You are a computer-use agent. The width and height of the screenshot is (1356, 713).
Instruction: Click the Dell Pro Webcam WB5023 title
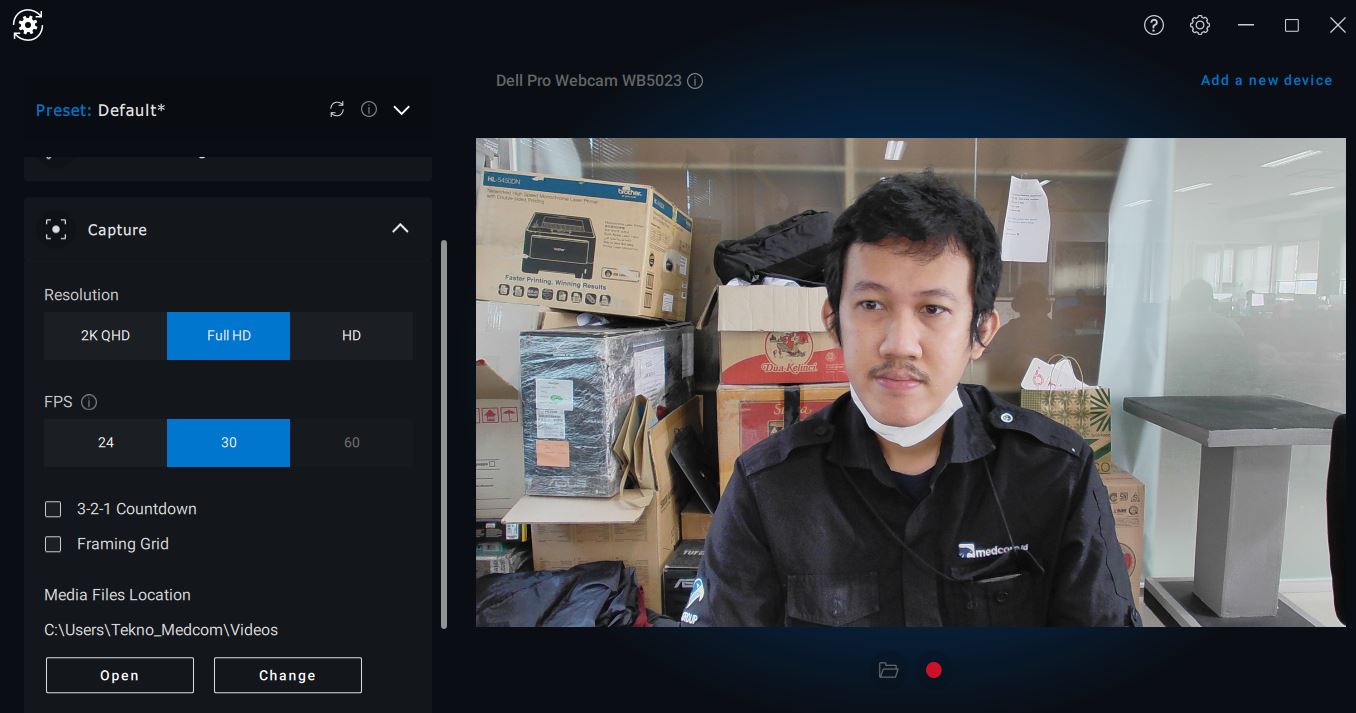589,80
